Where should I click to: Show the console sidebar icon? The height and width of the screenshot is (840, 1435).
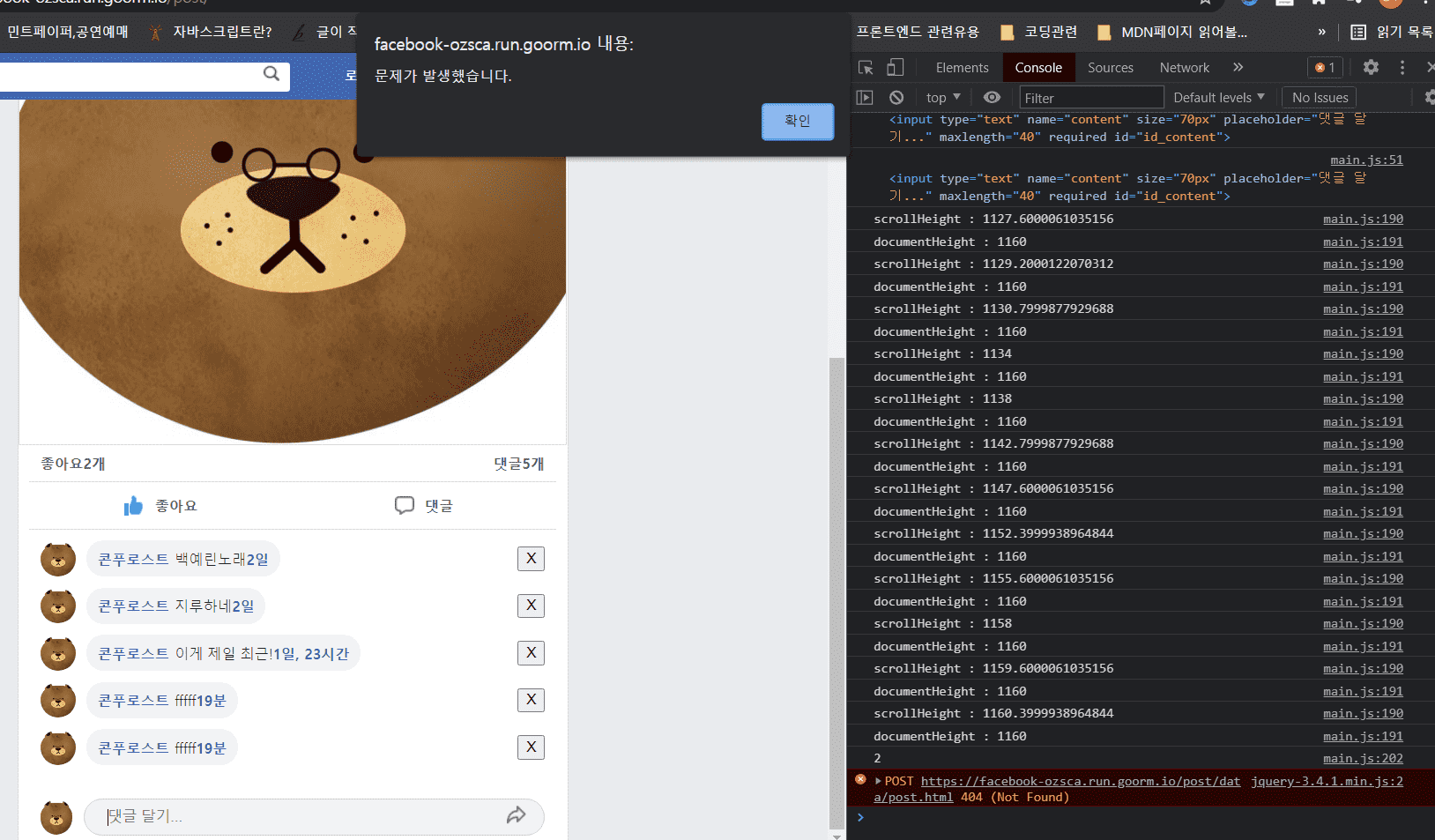pyautogui.click(x=865, y=98)
